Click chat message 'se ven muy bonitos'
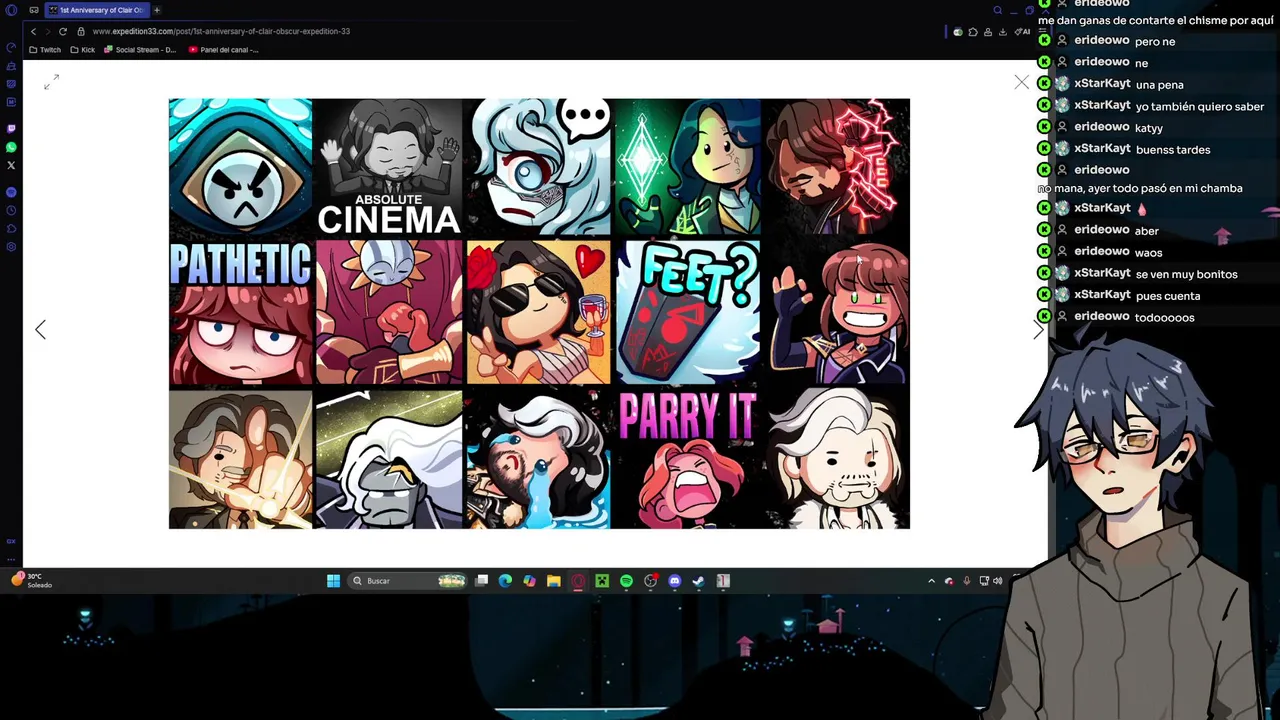Viewport: 1280px width, 720px height. click(x=1186, y=274)
